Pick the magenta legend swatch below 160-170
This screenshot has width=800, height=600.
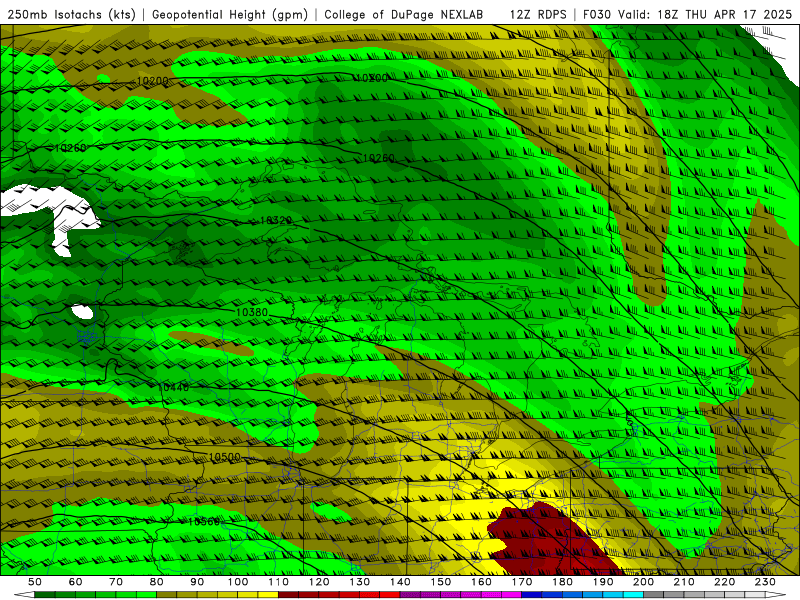click(511, 595)
